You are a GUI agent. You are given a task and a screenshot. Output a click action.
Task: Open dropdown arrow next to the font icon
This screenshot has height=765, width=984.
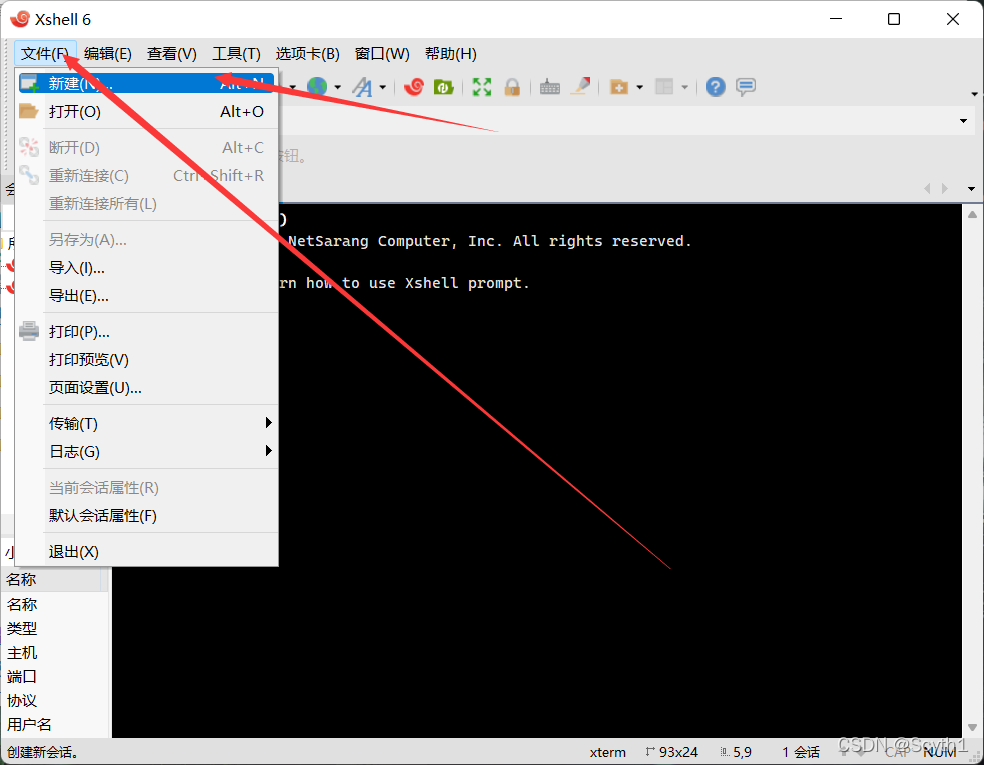tap(382, 87)
